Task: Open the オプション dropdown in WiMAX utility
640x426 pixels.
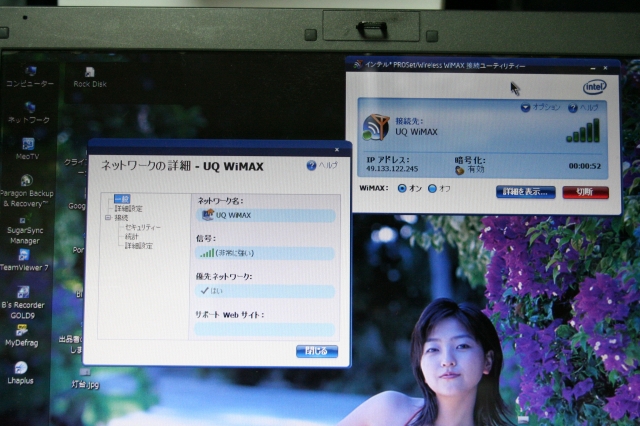Action: (x=540, y=107)
